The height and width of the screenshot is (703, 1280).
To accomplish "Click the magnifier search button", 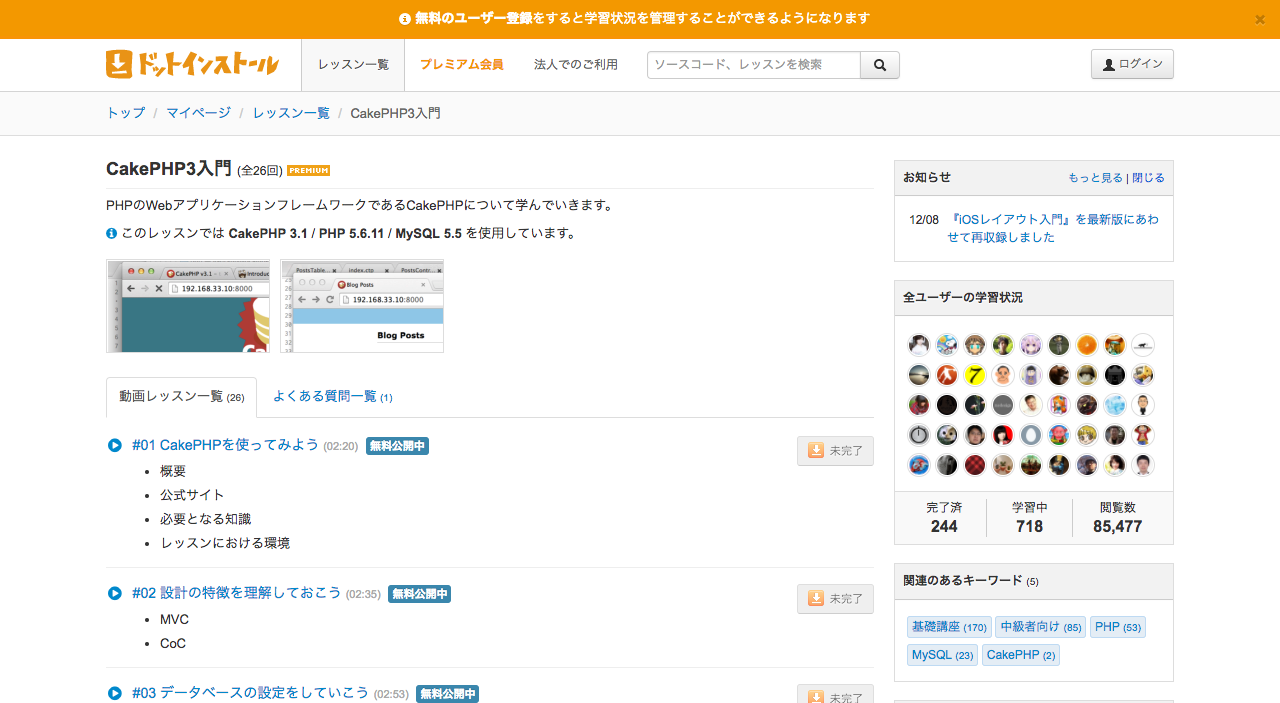I will click(880, 65).
